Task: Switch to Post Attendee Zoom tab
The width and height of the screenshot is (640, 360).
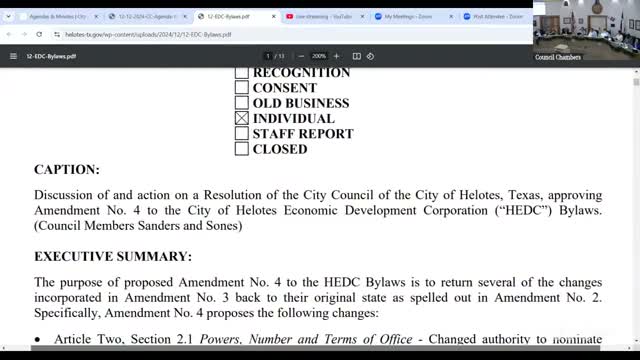Action: pyautogui.click(x=498, y=16)
